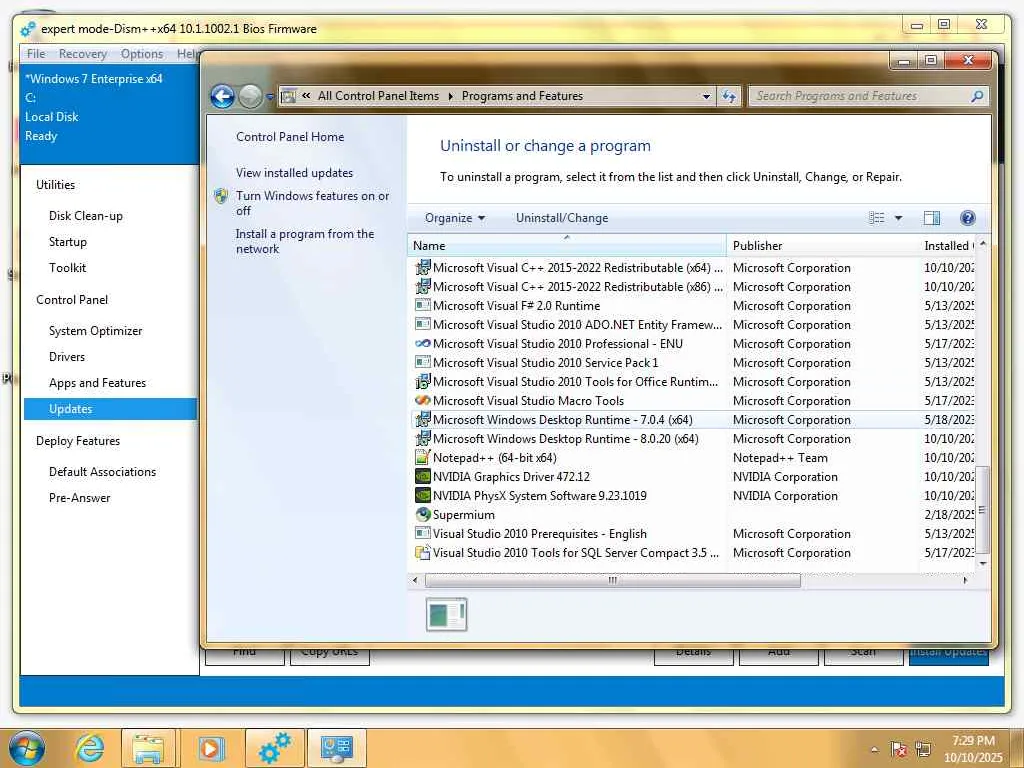Image resolution: width=1024 pixels, height=768 pixels.
Task: Open recent pages dropdown next to Forward
Action: (x=270, y=97)
